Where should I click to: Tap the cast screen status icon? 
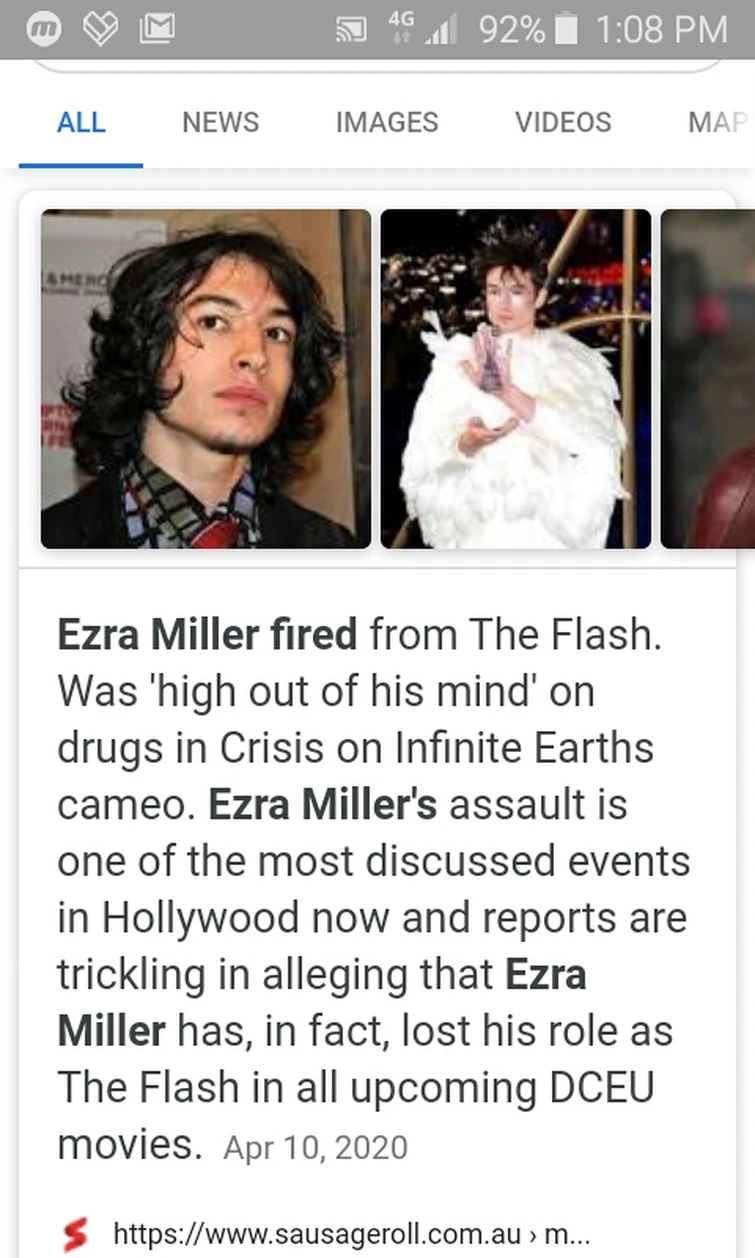[x=353, y=30]
